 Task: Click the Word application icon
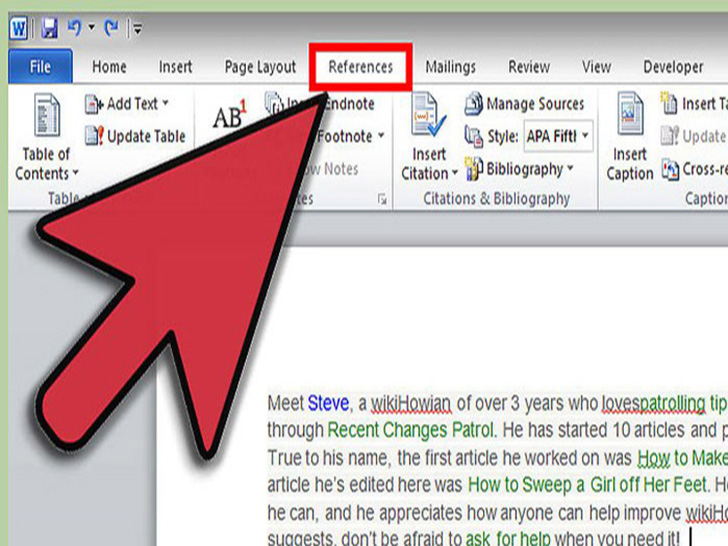click(19, 28)
